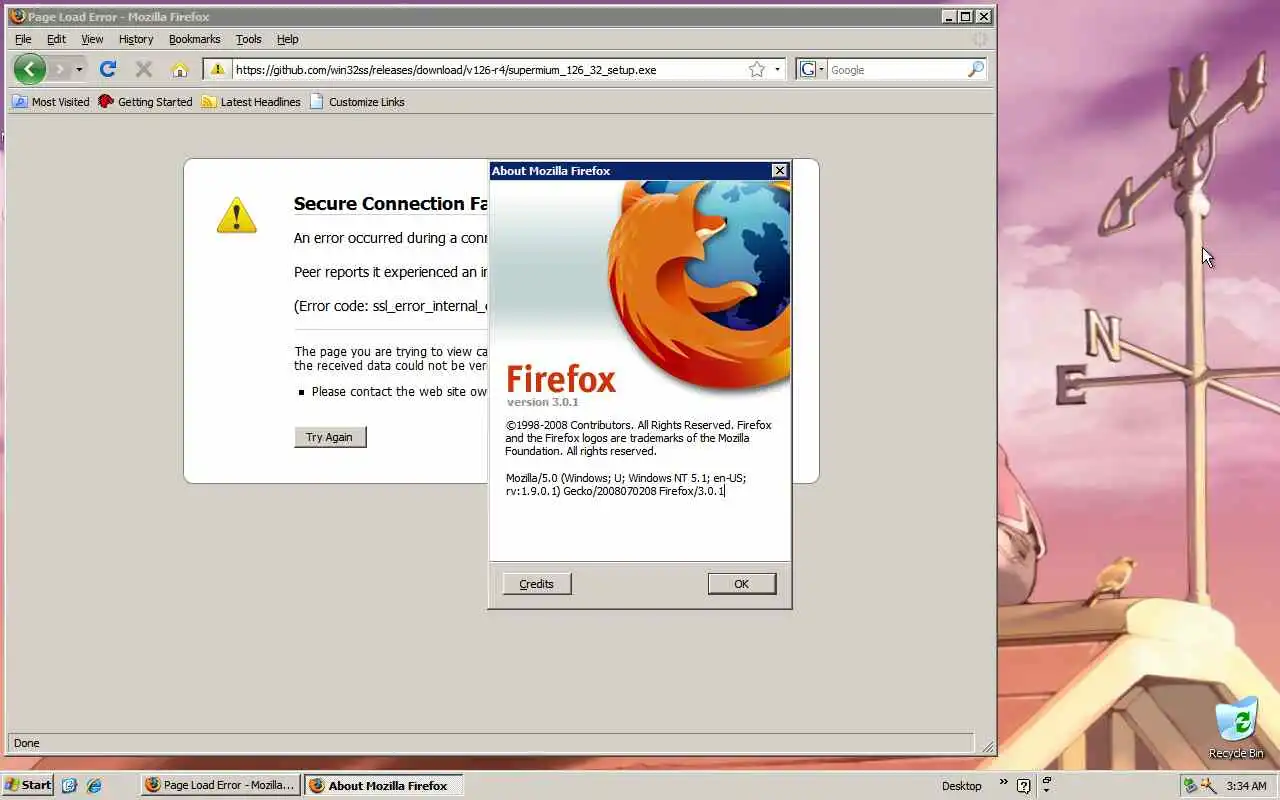The width and height of the screenshot is (1280, 800).
Task: Open the Google search engine selector
Action: point(811,69)
